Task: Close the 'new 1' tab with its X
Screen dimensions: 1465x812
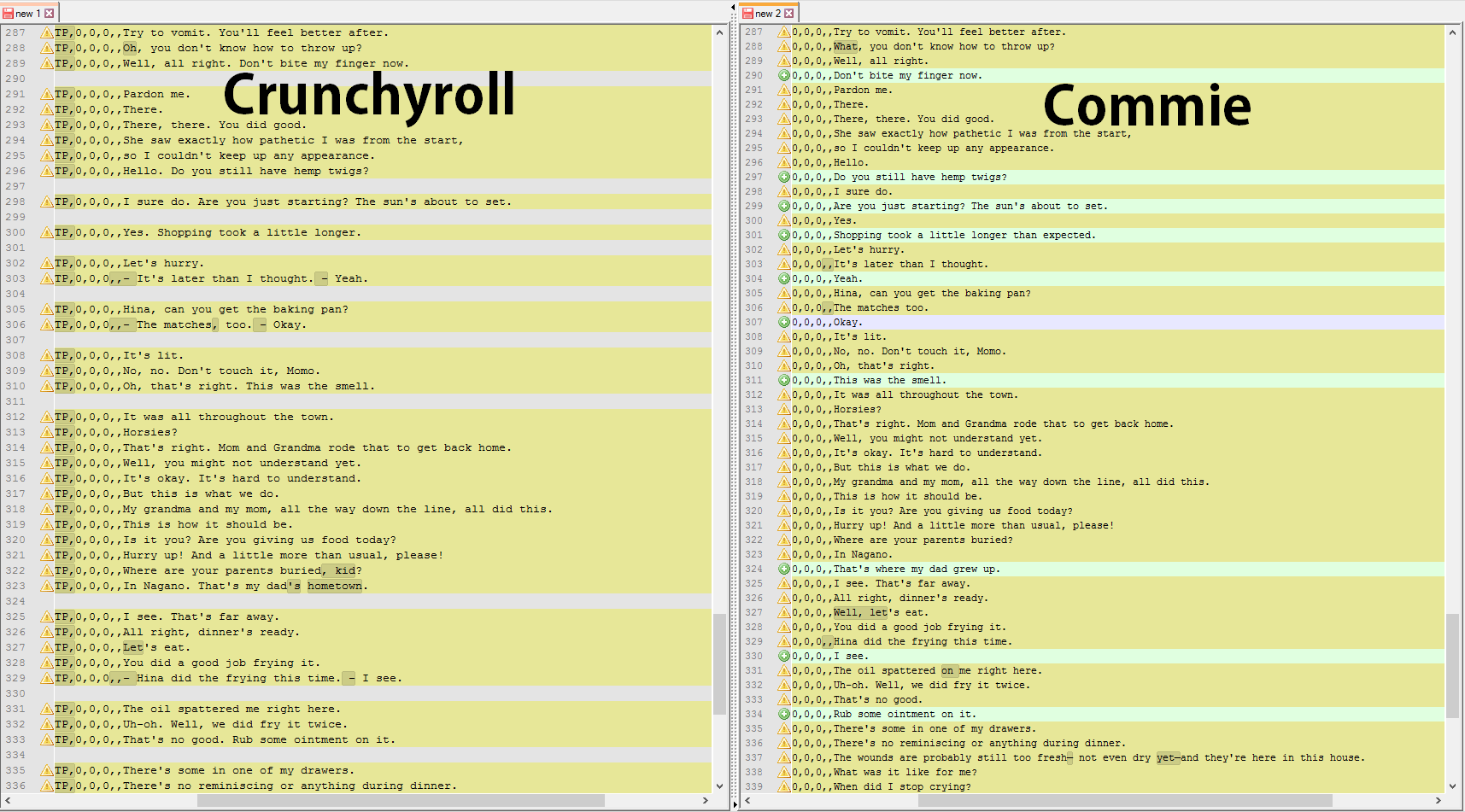Action: tap(50, 13)
